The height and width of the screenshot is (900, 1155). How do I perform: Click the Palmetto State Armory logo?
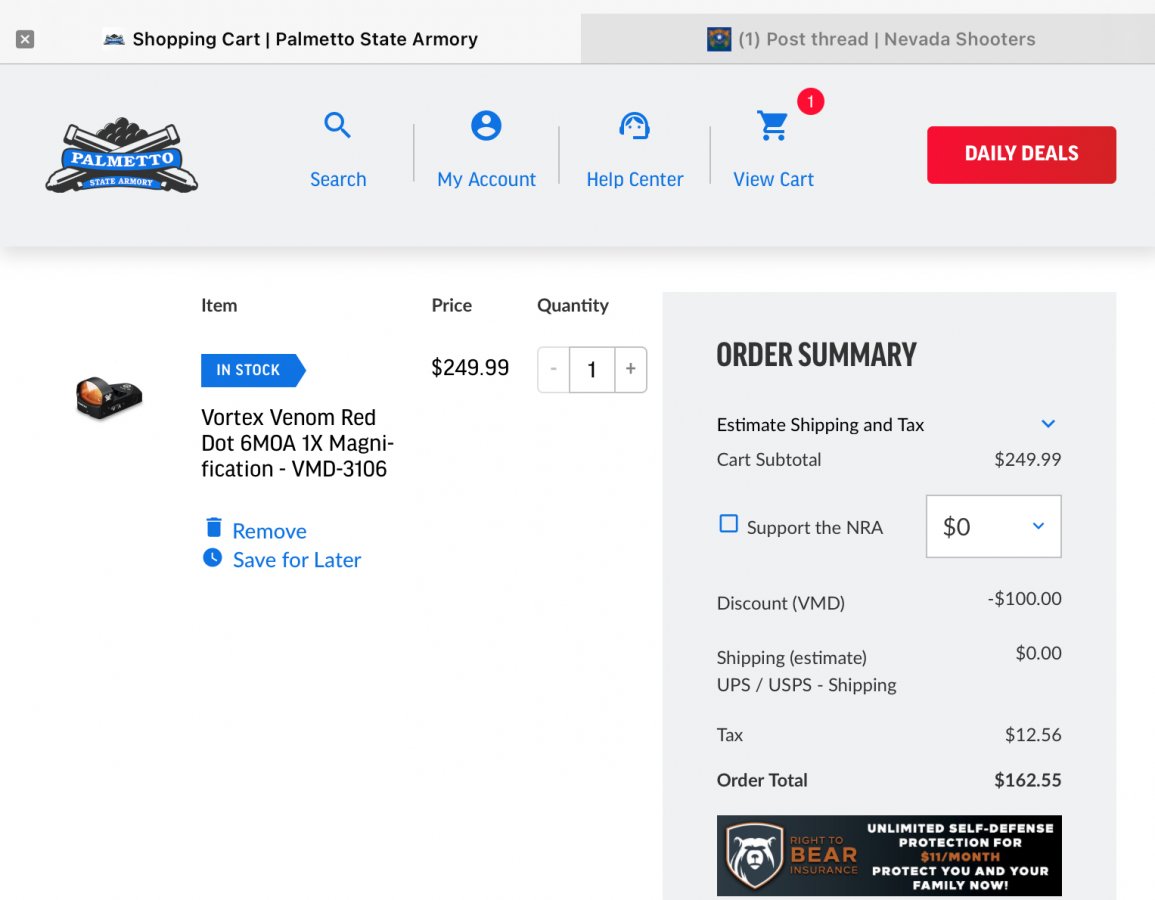pos(122,156)
